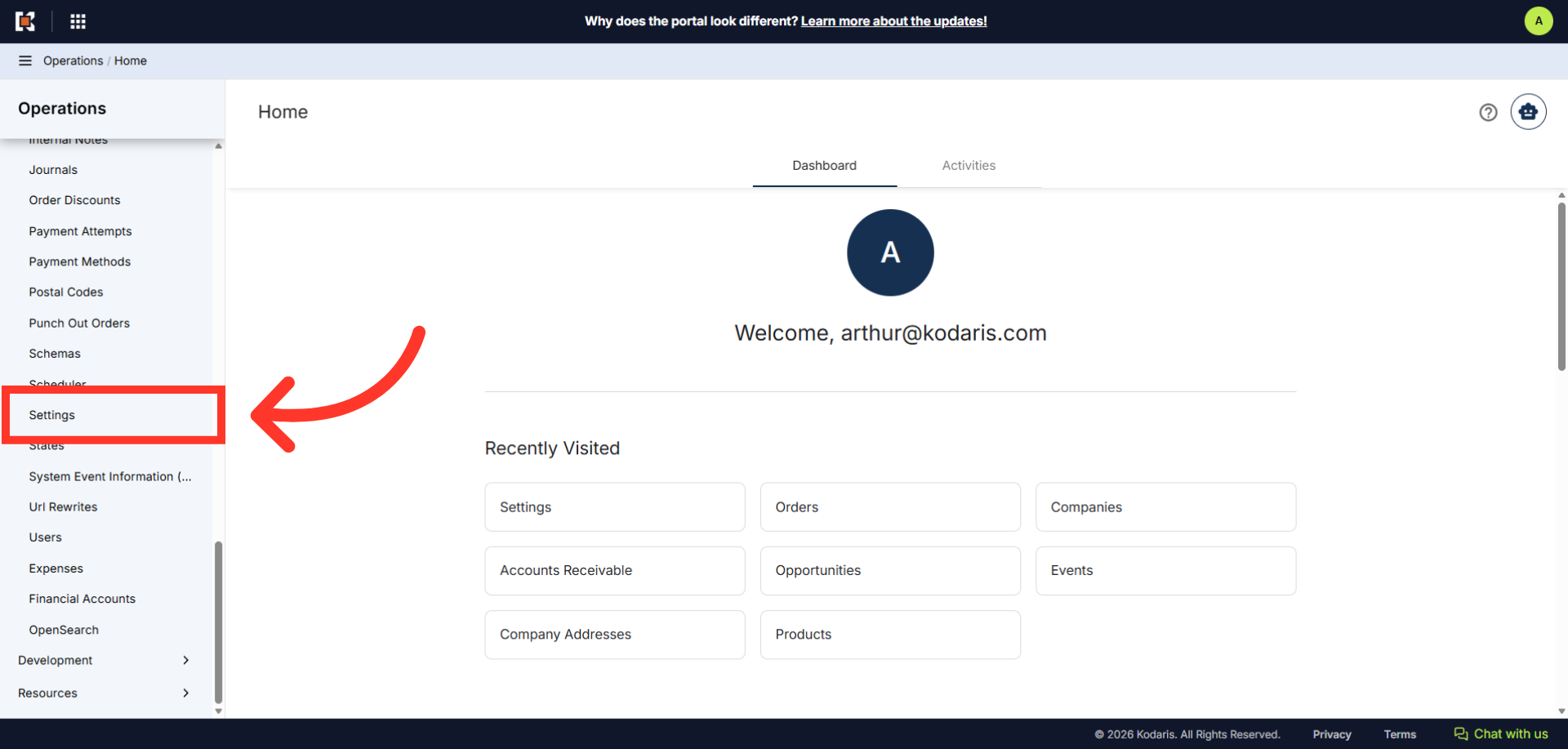Click the sidebar scrollbar thumb
This screenshot has height=749, width=1568.
[x=218, y=622]
